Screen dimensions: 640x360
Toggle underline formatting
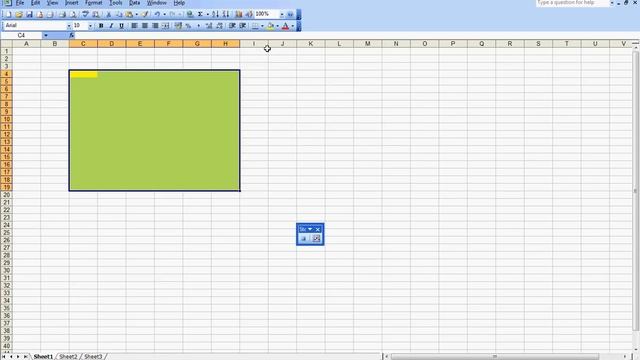pyautogui.click(x=121, y=26)
